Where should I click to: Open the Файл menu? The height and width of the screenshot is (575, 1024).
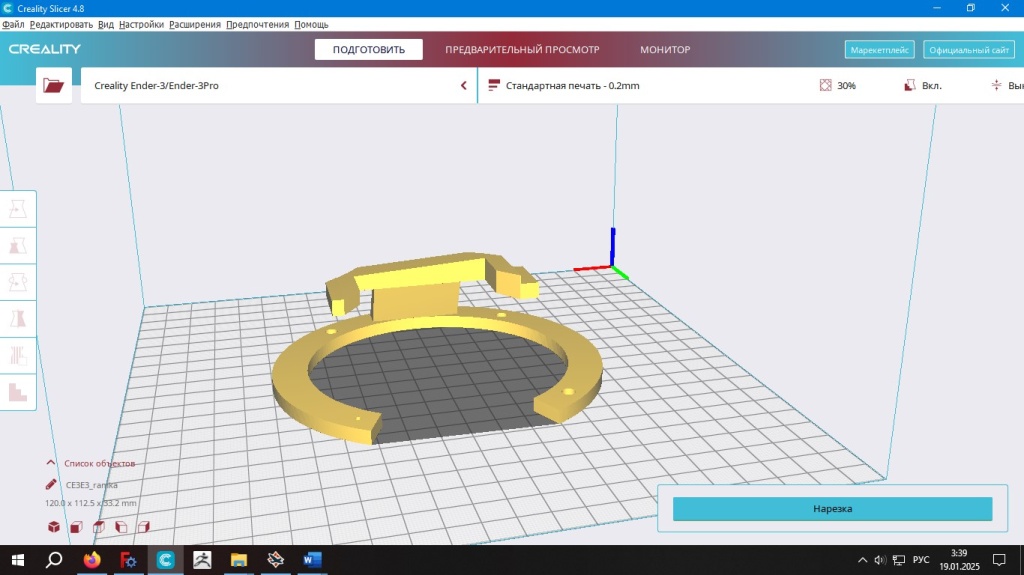(x=13, y=24)
